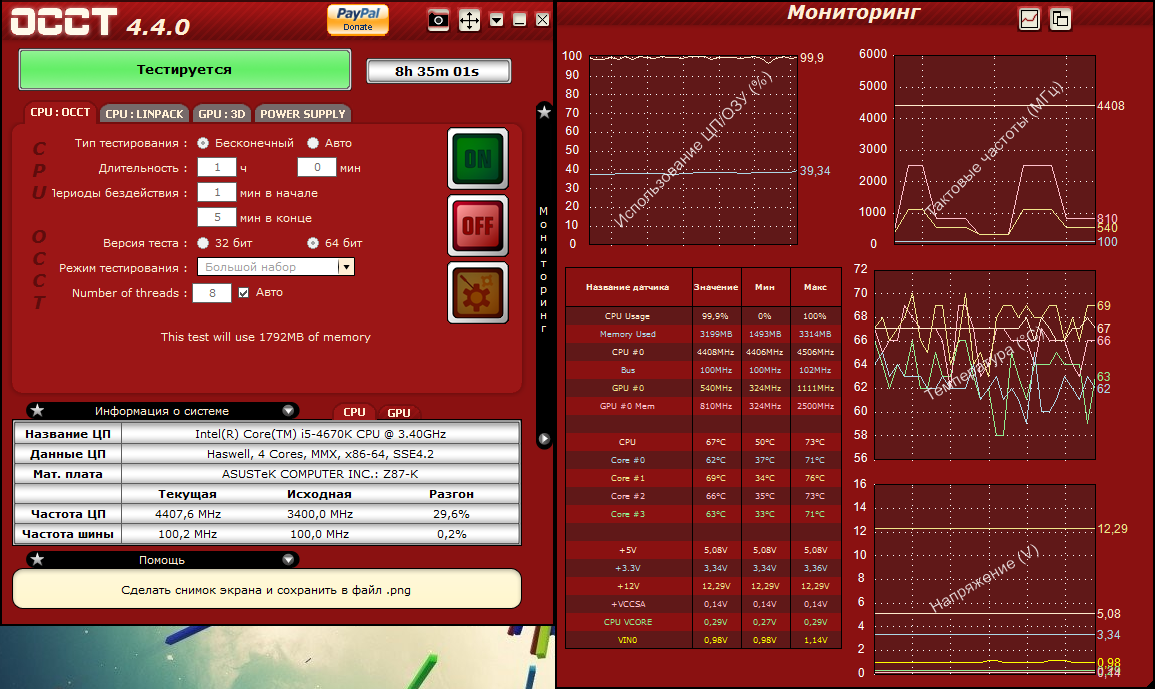Image resolution: width=1155 pixels, height=689 pixels.
Task: Open the title bar down-arrow menu
Action: pyautogui.click(x=496, y=20)
